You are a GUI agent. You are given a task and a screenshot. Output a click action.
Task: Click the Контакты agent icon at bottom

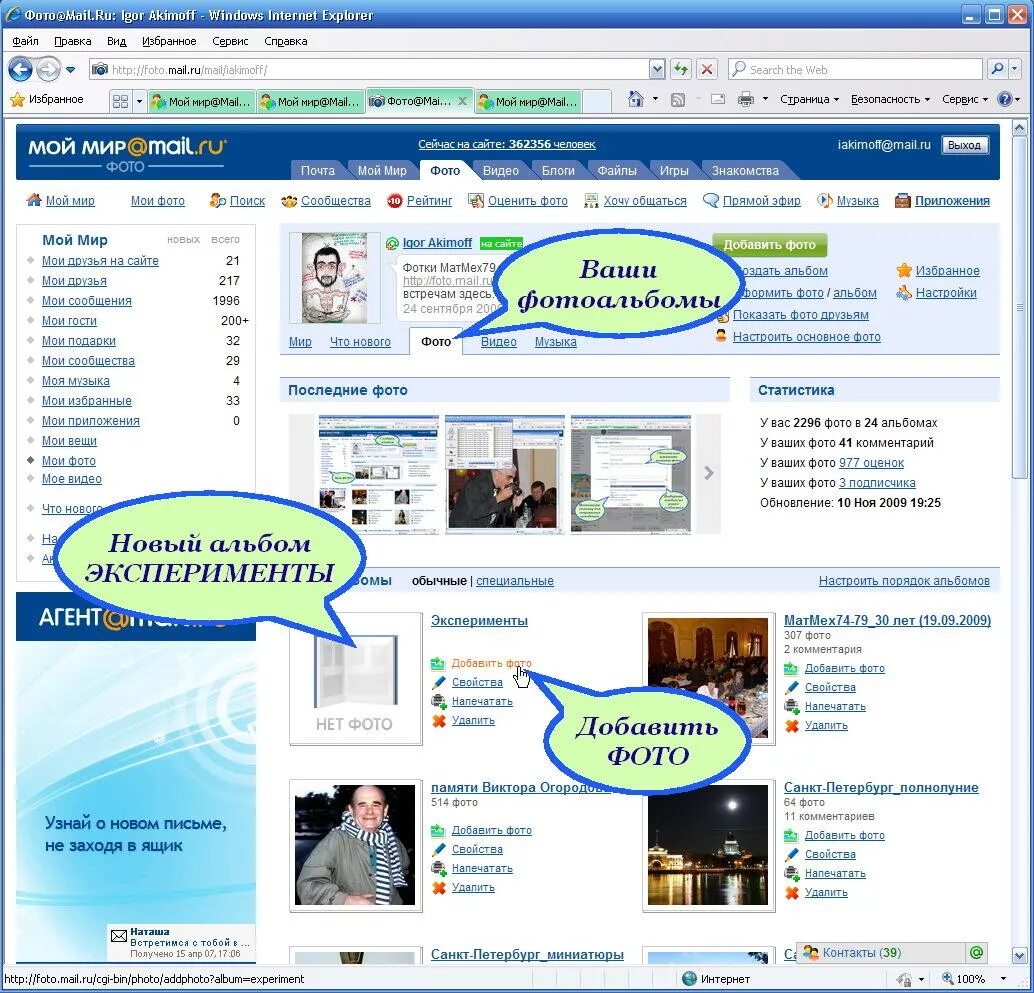(x=811, y=953)
